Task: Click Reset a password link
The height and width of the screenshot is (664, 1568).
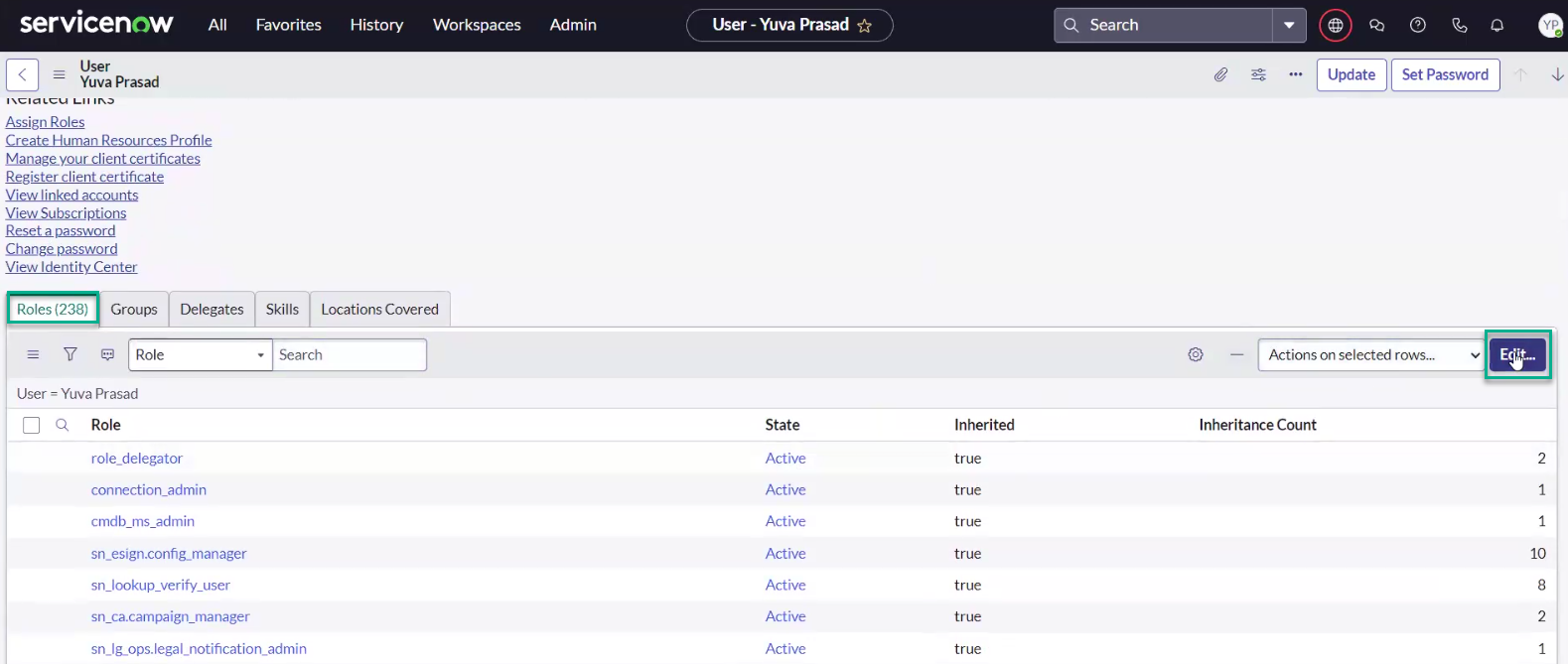Action: pyautogui.click(x=61, y=230)
